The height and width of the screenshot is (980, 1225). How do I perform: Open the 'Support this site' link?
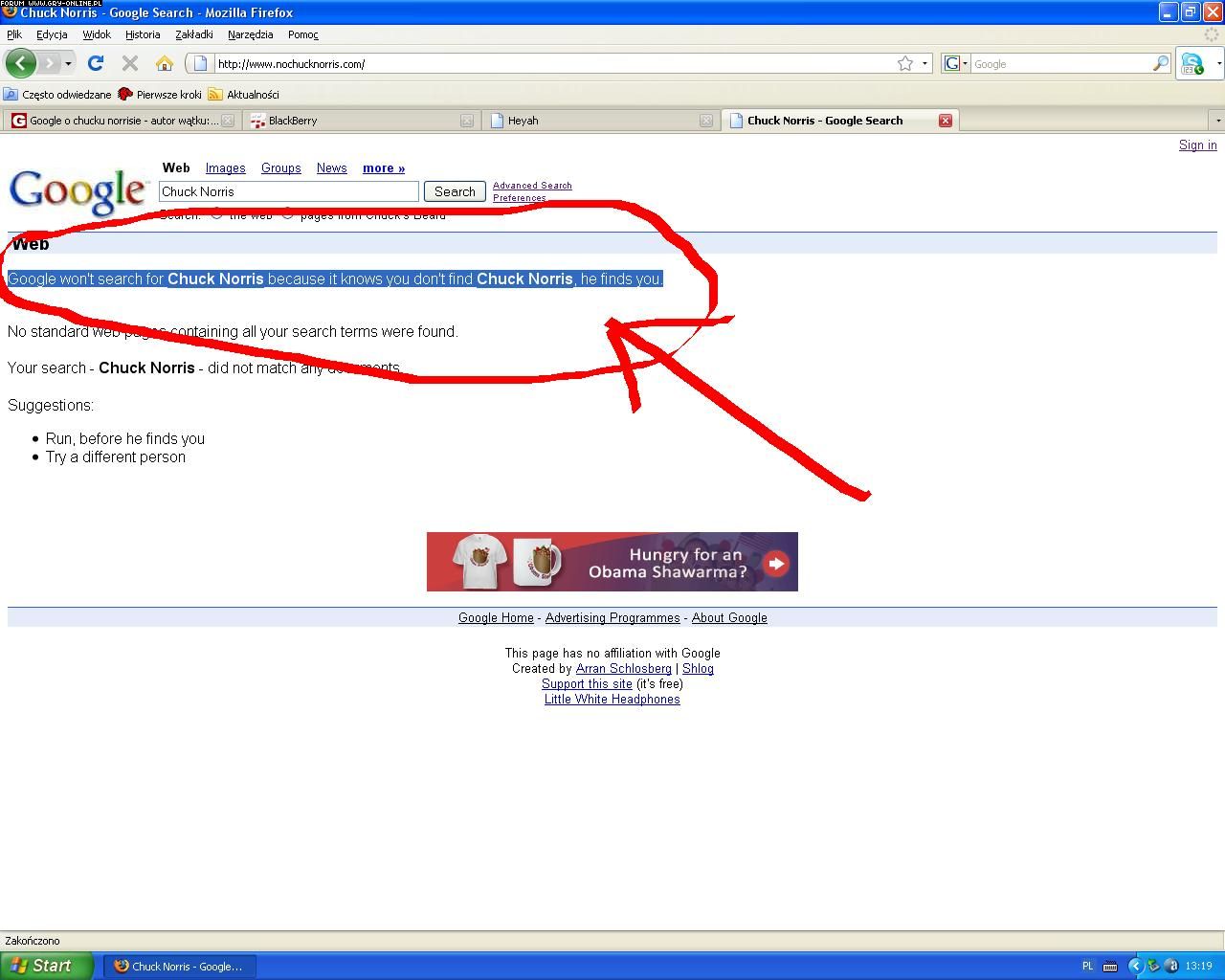click(587, 684)
